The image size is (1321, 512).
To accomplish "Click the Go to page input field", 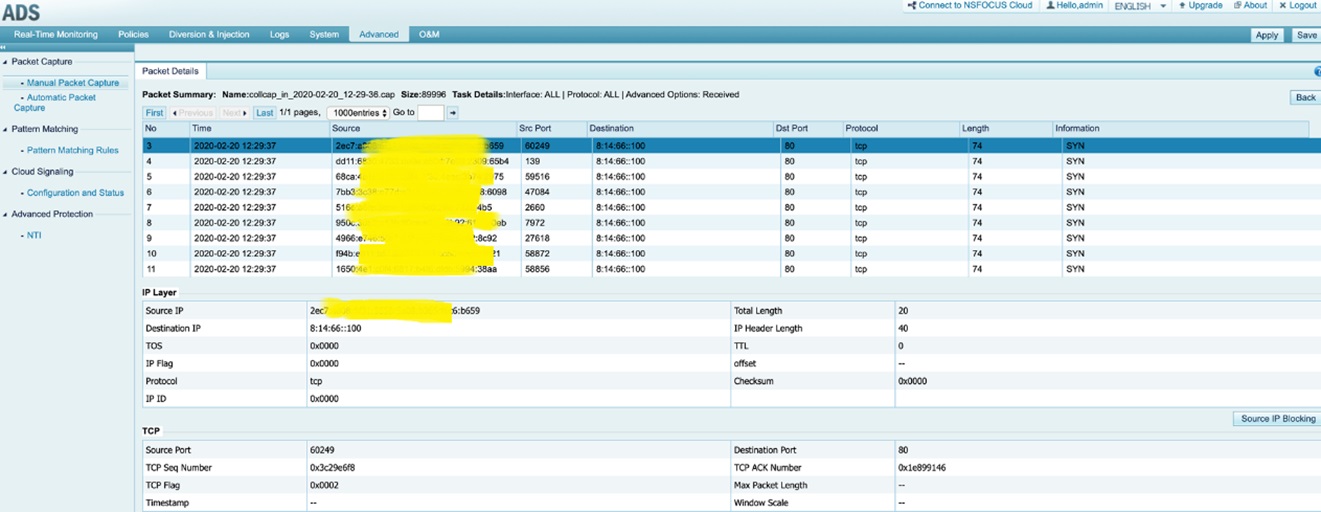I will pos(430,113).
